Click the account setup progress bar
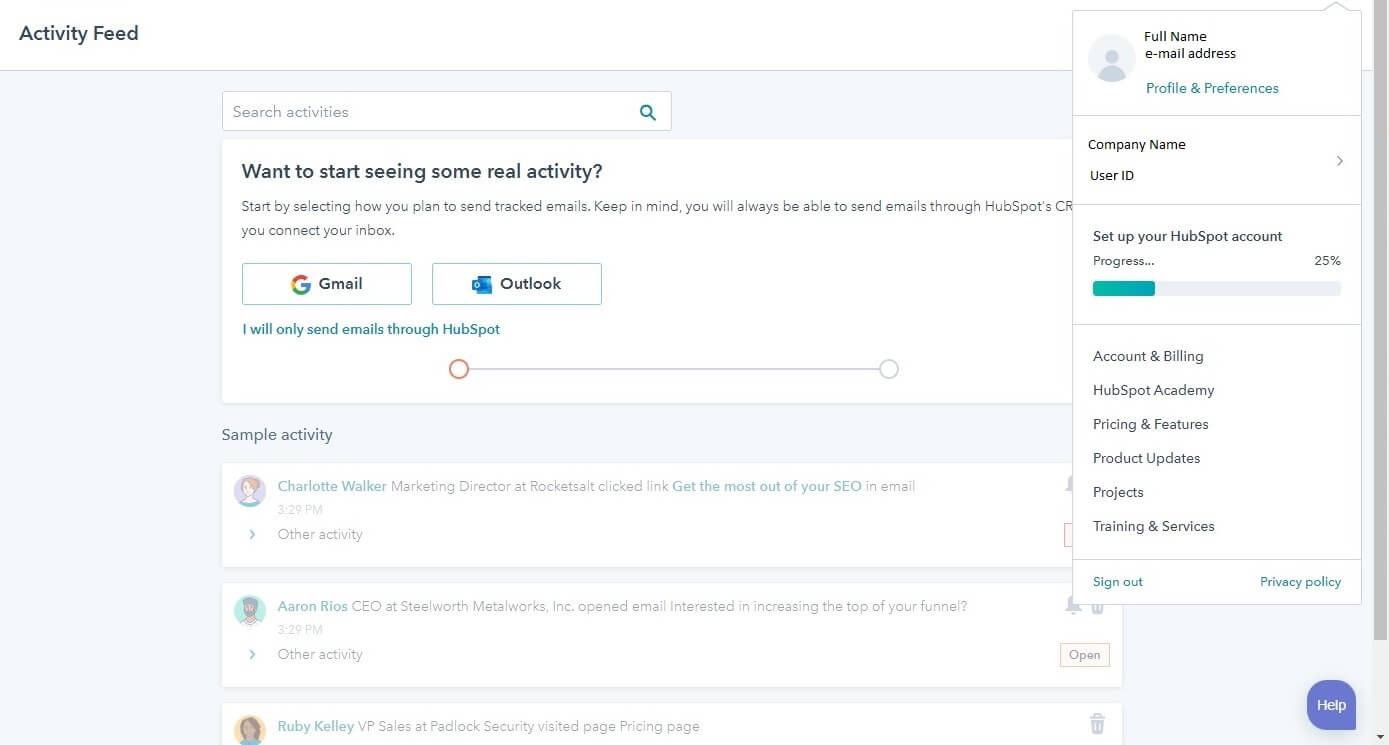The image size is (1389, 745). [1216, 288]
